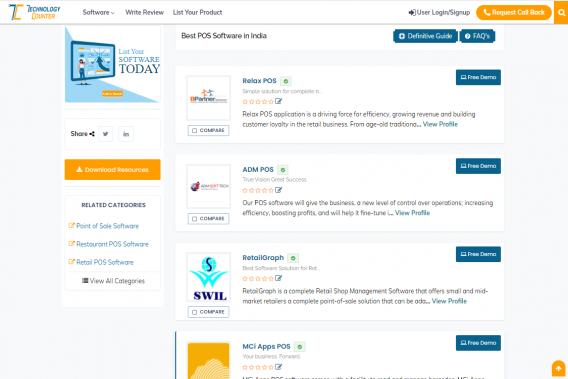Open the RetailGraph title link

tap(263, 258)
